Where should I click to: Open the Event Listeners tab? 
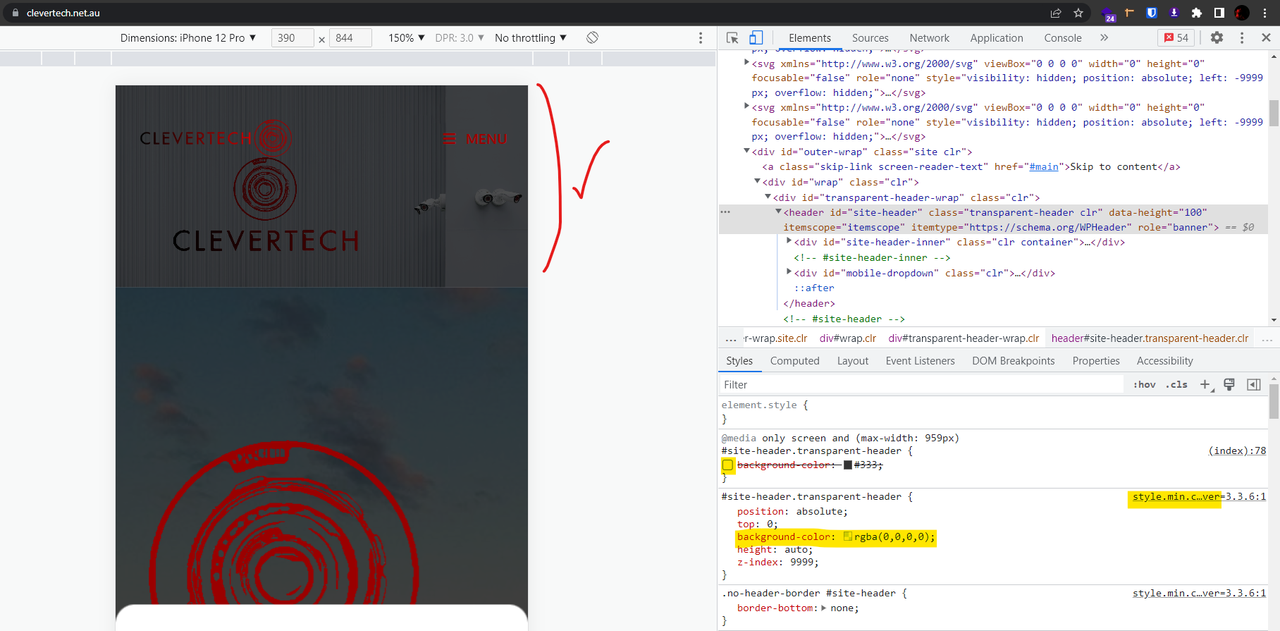click(x=920, y=361)
